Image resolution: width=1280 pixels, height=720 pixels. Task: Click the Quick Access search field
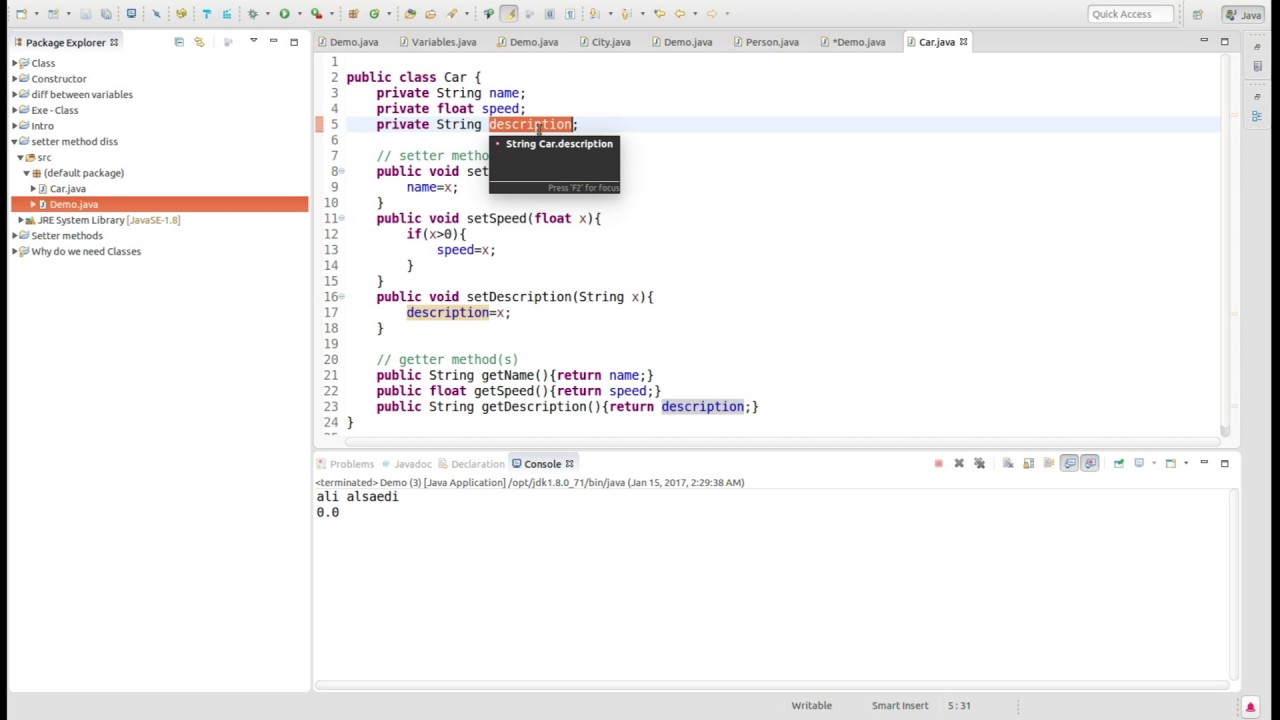(1130, 14)
